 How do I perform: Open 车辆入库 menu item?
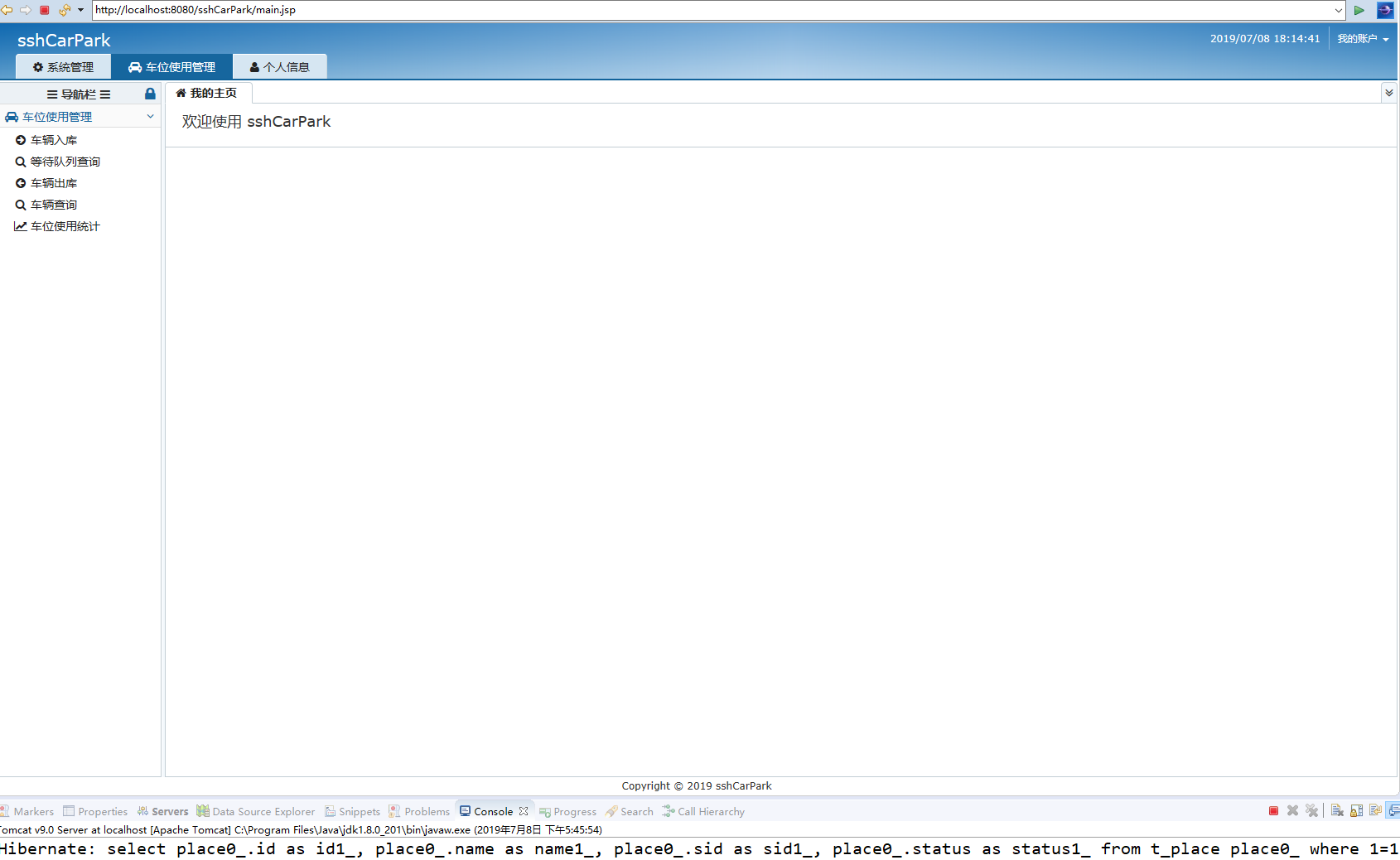pos(54,140)
